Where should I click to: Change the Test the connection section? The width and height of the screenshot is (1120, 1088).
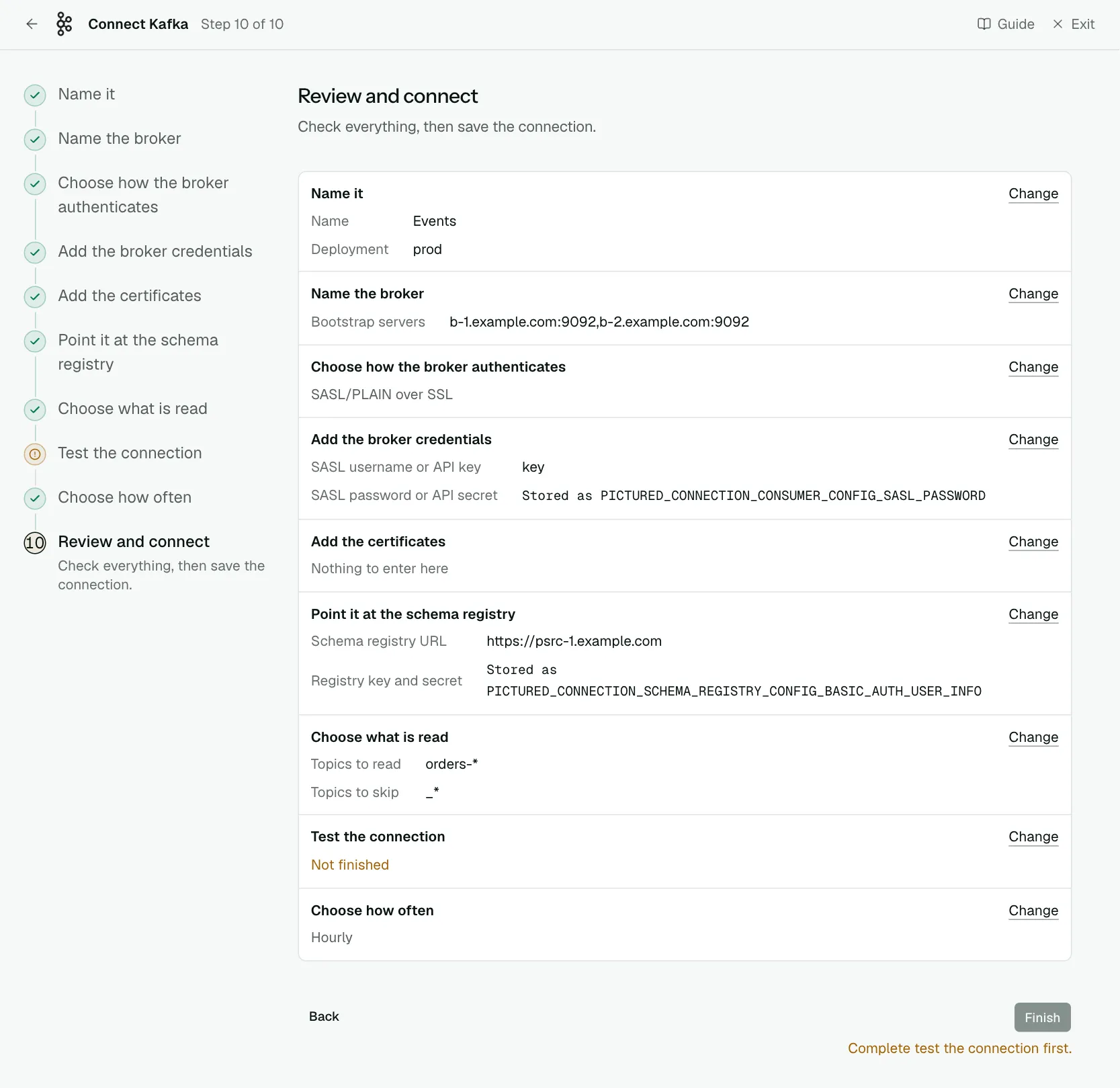click(1033, 837)
